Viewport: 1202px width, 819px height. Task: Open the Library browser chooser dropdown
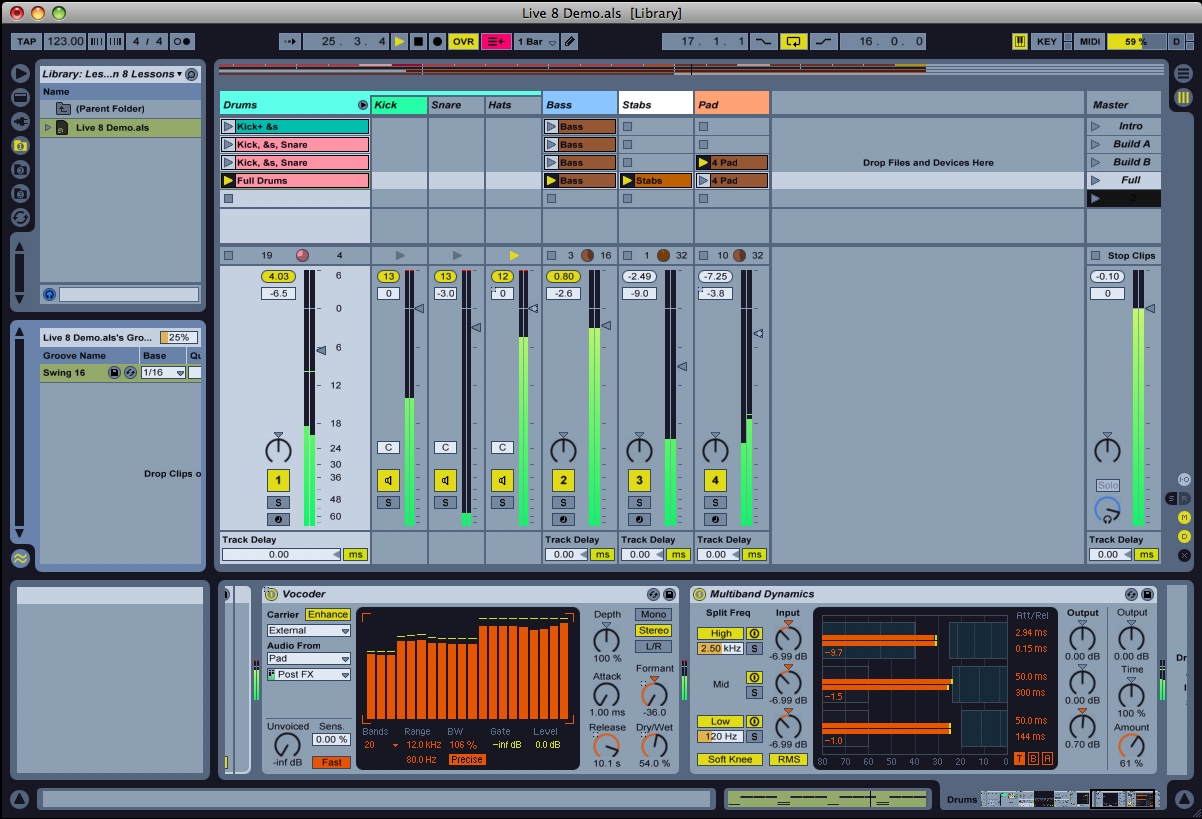(x=113, y=74)
